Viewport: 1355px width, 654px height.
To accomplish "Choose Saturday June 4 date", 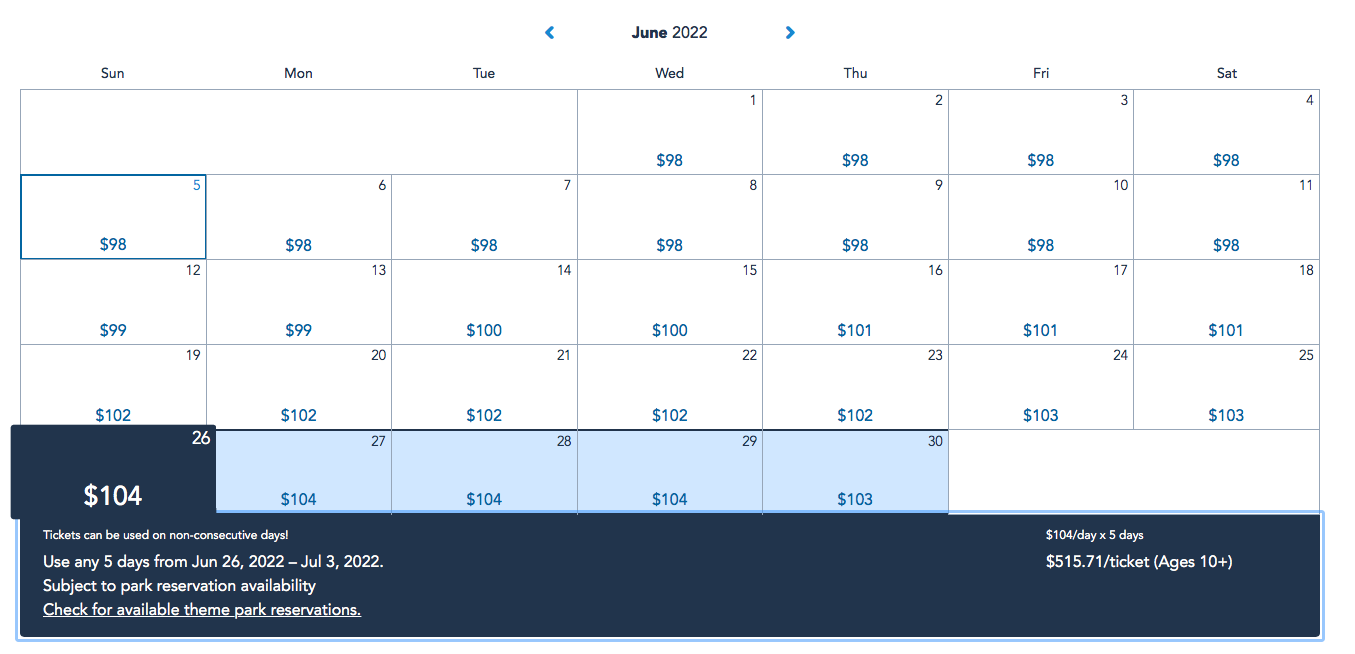I will coord(1226,132).
